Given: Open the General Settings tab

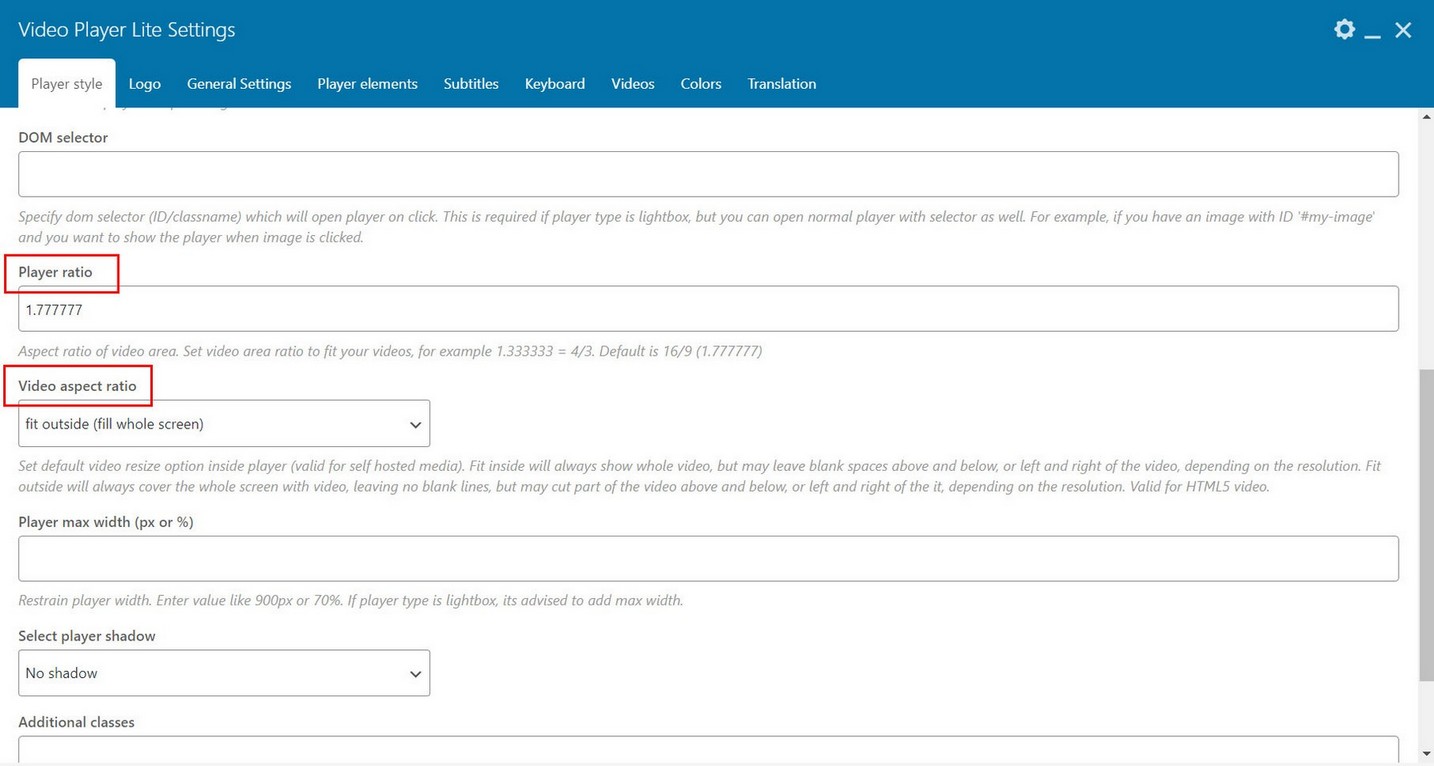Looking at the screenshot, I should (239, 84).
